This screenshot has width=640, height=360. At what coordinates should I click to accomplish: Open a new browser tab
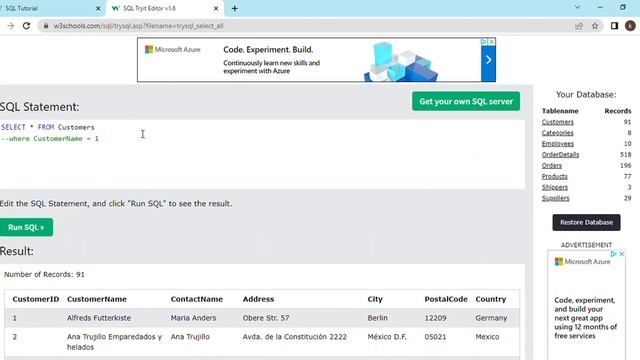click(x=235, y=8)
